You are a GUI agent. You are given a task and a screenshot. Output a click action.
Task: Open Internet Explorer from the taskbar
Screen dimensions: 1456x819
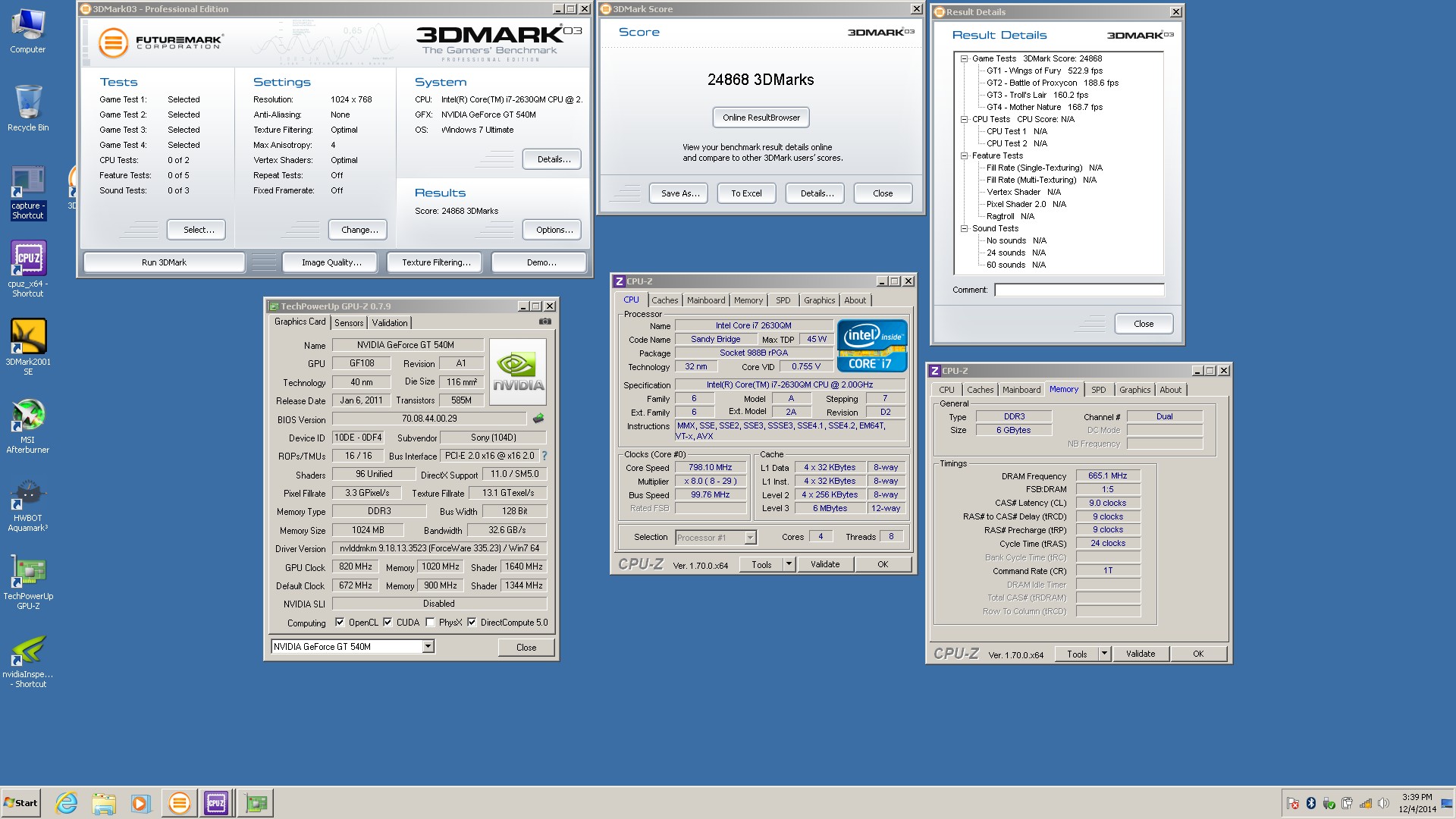[x=67, y=803]
